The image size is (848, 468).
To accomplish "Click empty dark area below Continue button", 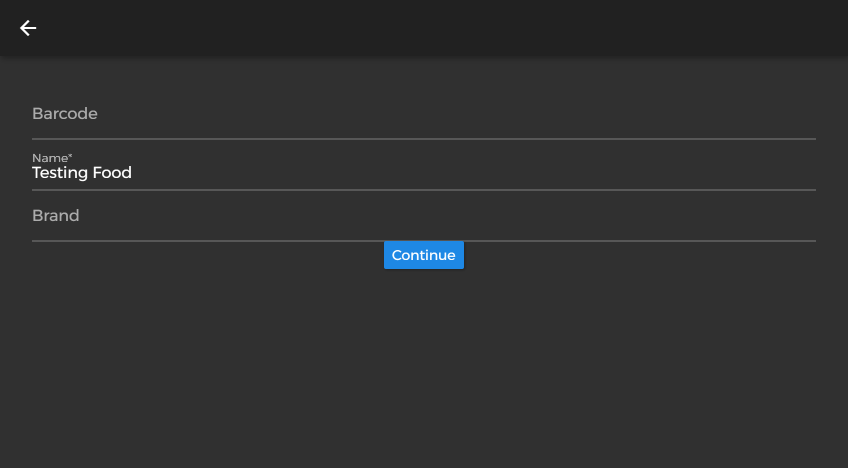I will click(x=423, y=368).
